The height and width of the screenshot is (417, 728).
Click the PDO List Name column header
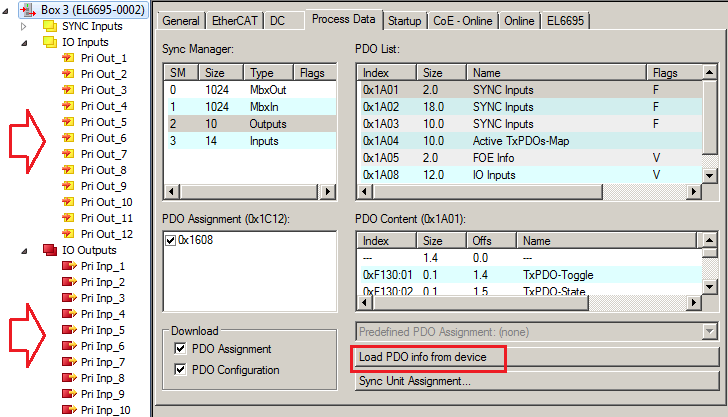[x=557, y=72]
